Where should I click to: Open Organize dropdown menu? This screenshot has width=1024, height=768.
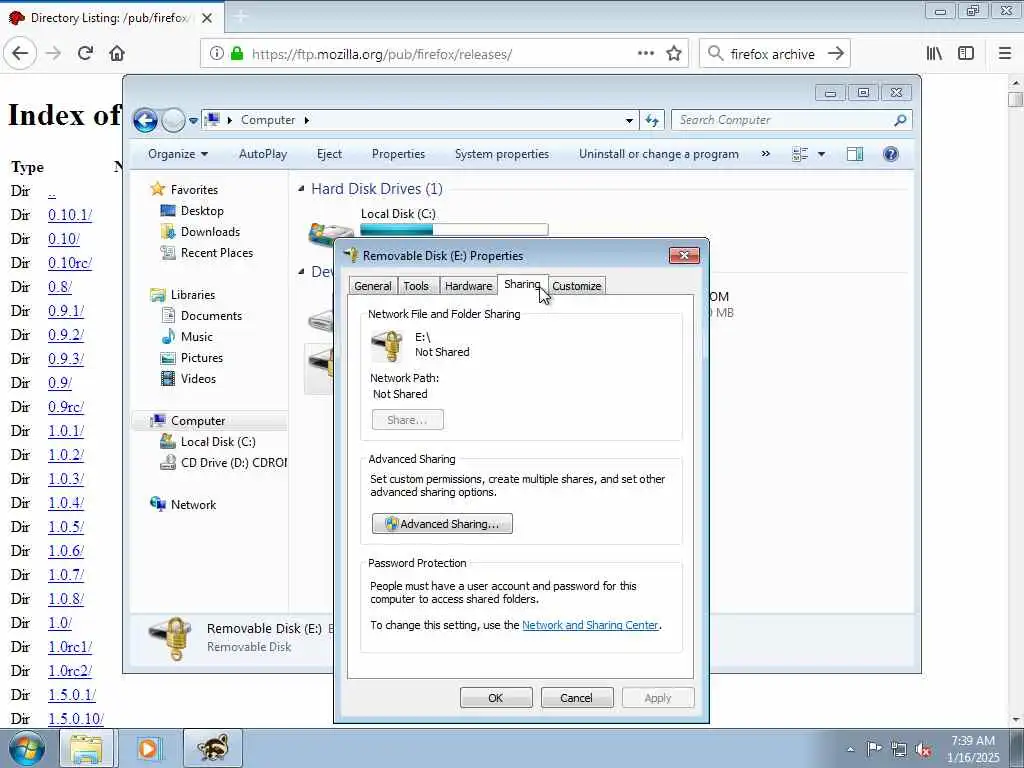coord(178,154)
